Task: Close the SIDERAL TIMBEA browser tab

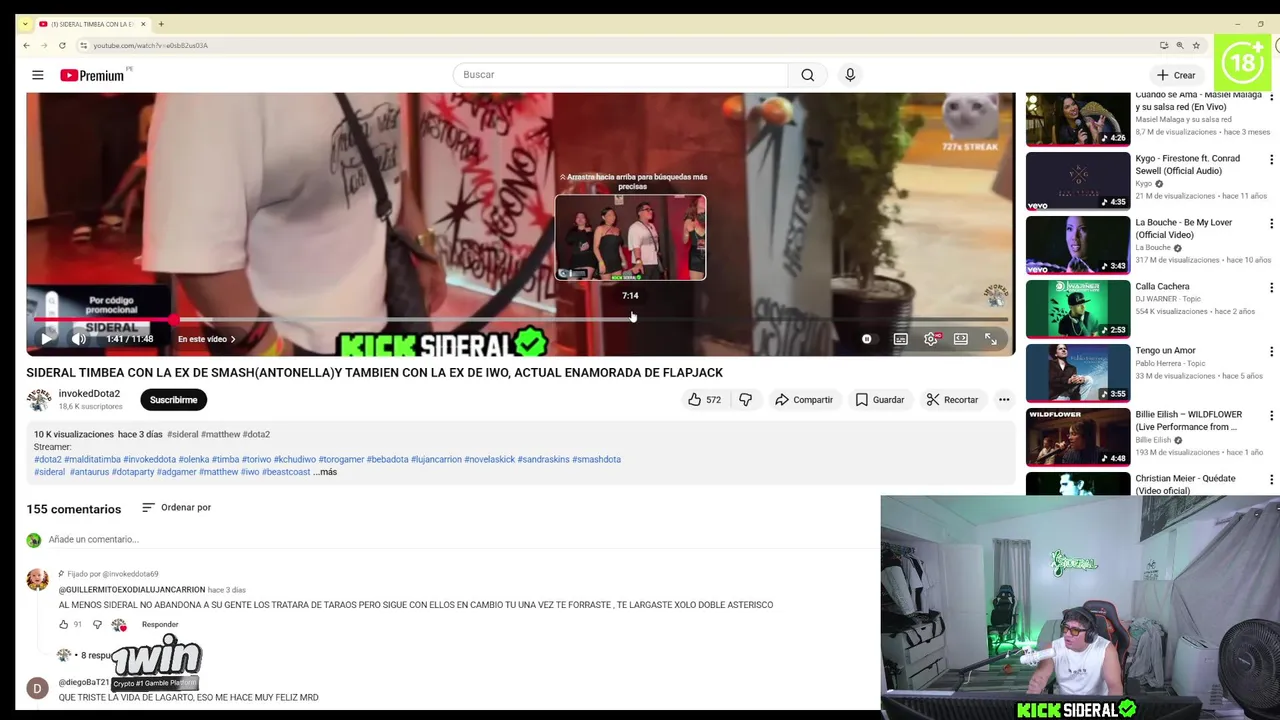Action: click(x=143, y=24)
